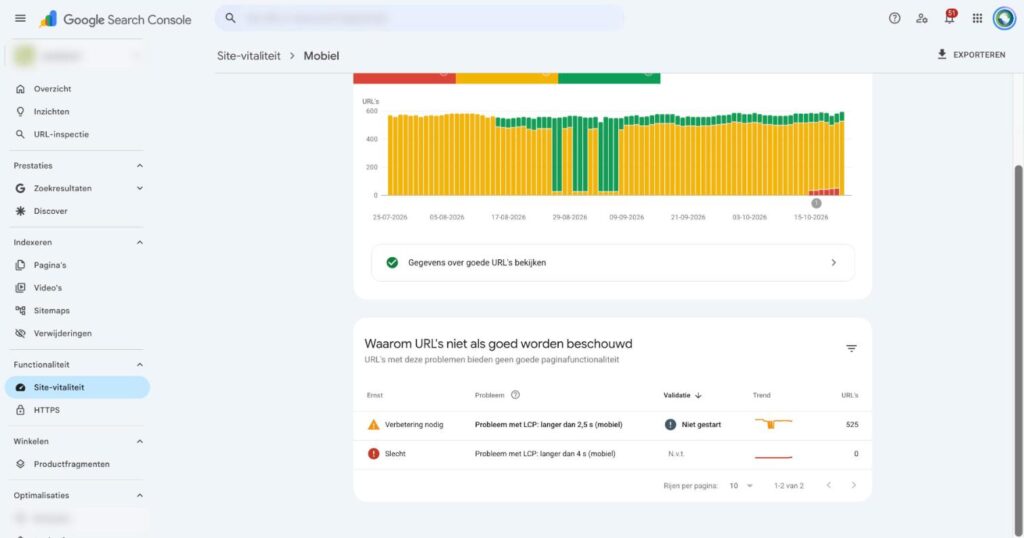Click the red trend sparkline

tap(773, 456)
